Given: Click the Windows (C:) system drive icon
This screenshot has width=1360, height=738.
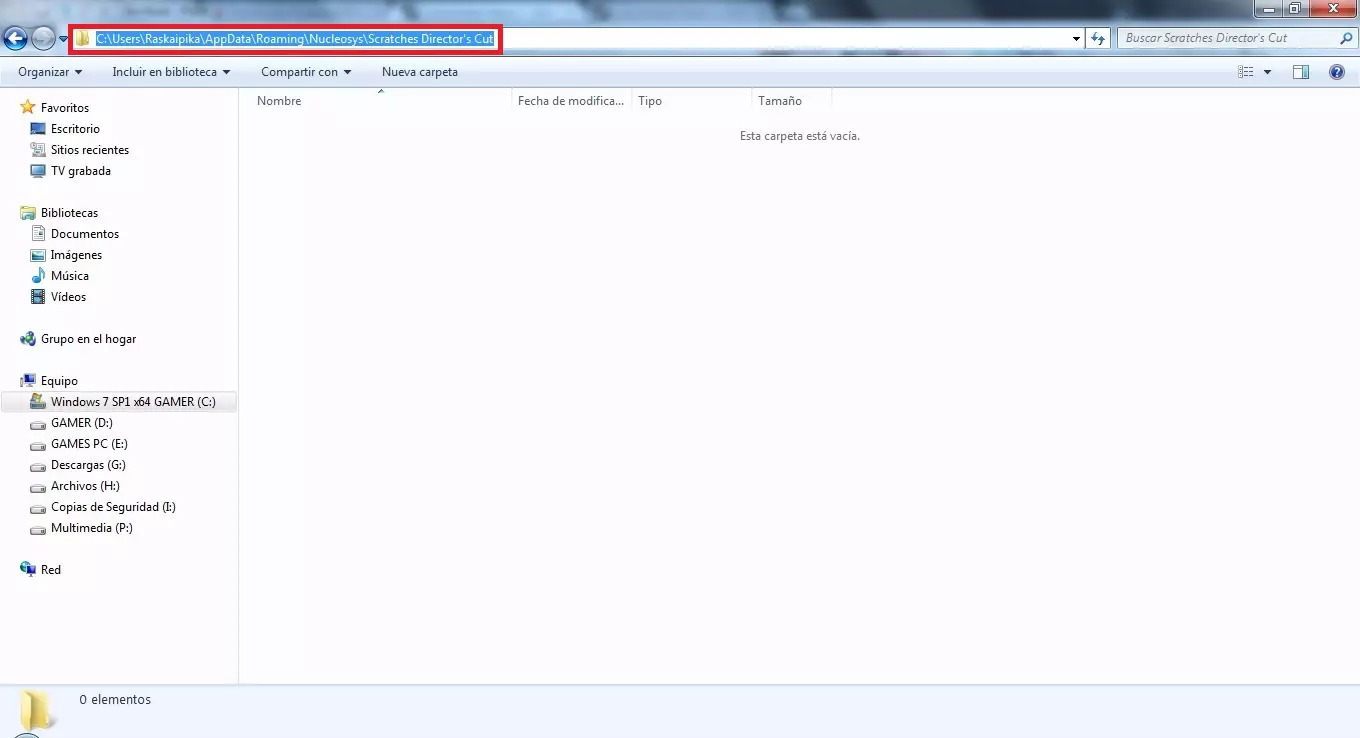Looking at the screenshot, I should 38,401.
